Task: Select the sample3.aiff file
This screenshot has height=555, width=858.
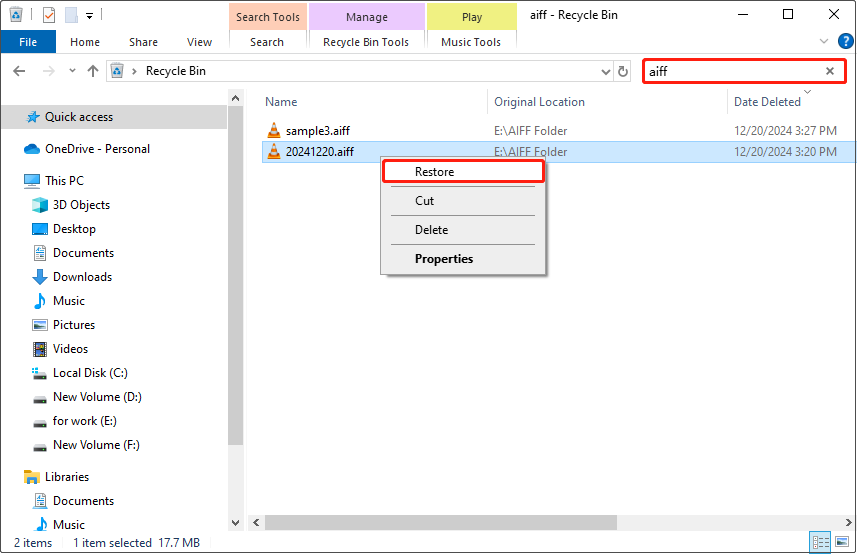Action: pyautogui.click(x=317, y=131)
